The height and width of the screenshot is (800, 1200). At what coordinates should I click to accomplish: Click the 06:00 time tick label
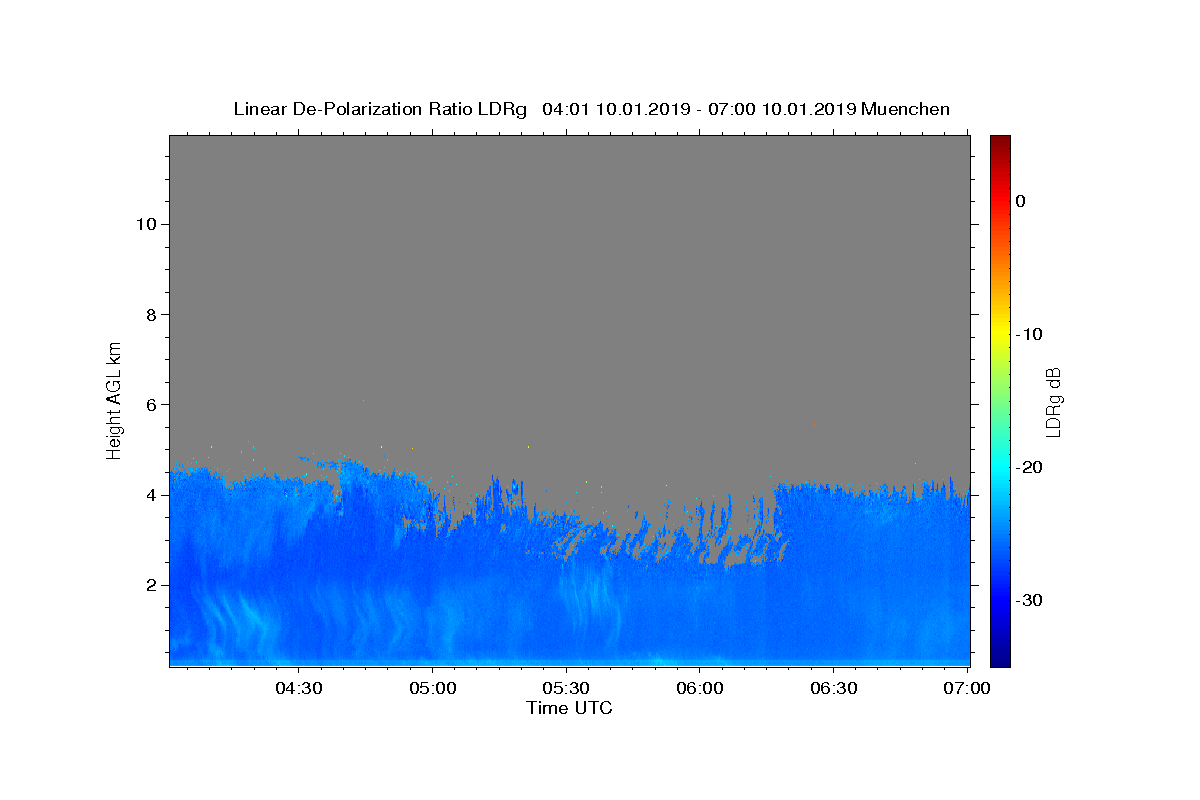(699, 688)
